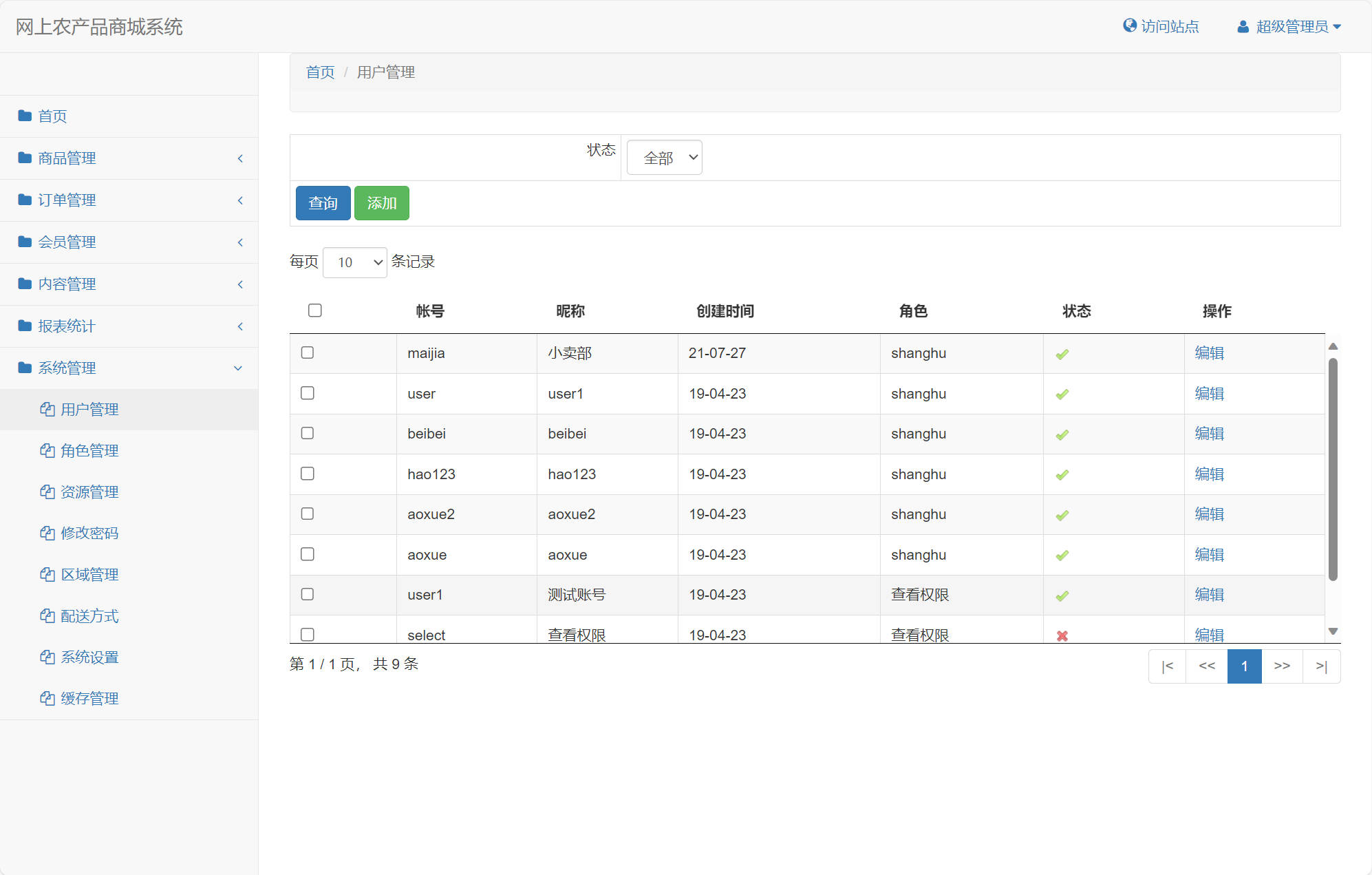
Task: Collapse the 系统管理 section chevron
Action: [237, 368]
